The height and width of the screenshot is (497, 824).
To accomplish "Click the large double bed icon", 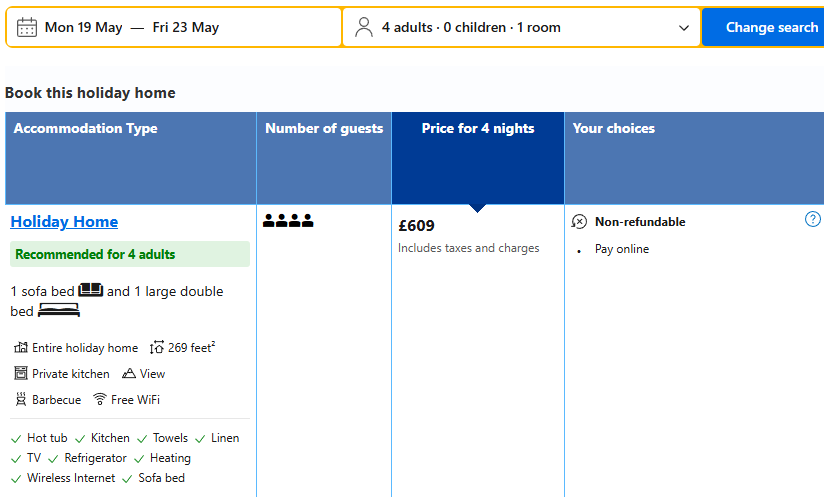I will pyautogui.click(x=59, y=311).
